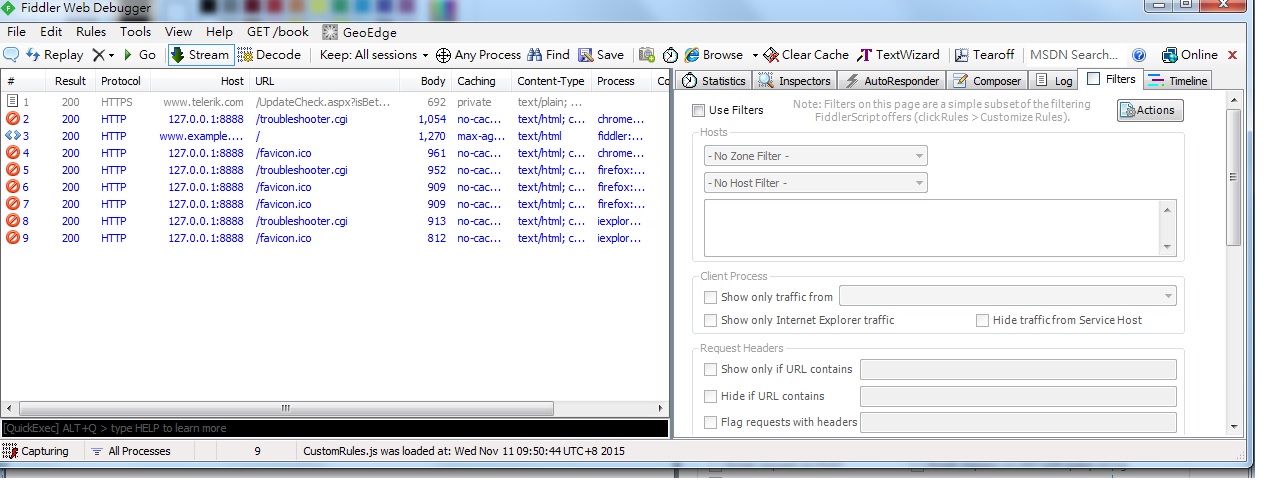Click the timer stopwatch toolbar icon

pyautogui.click(x=670, y=55)
